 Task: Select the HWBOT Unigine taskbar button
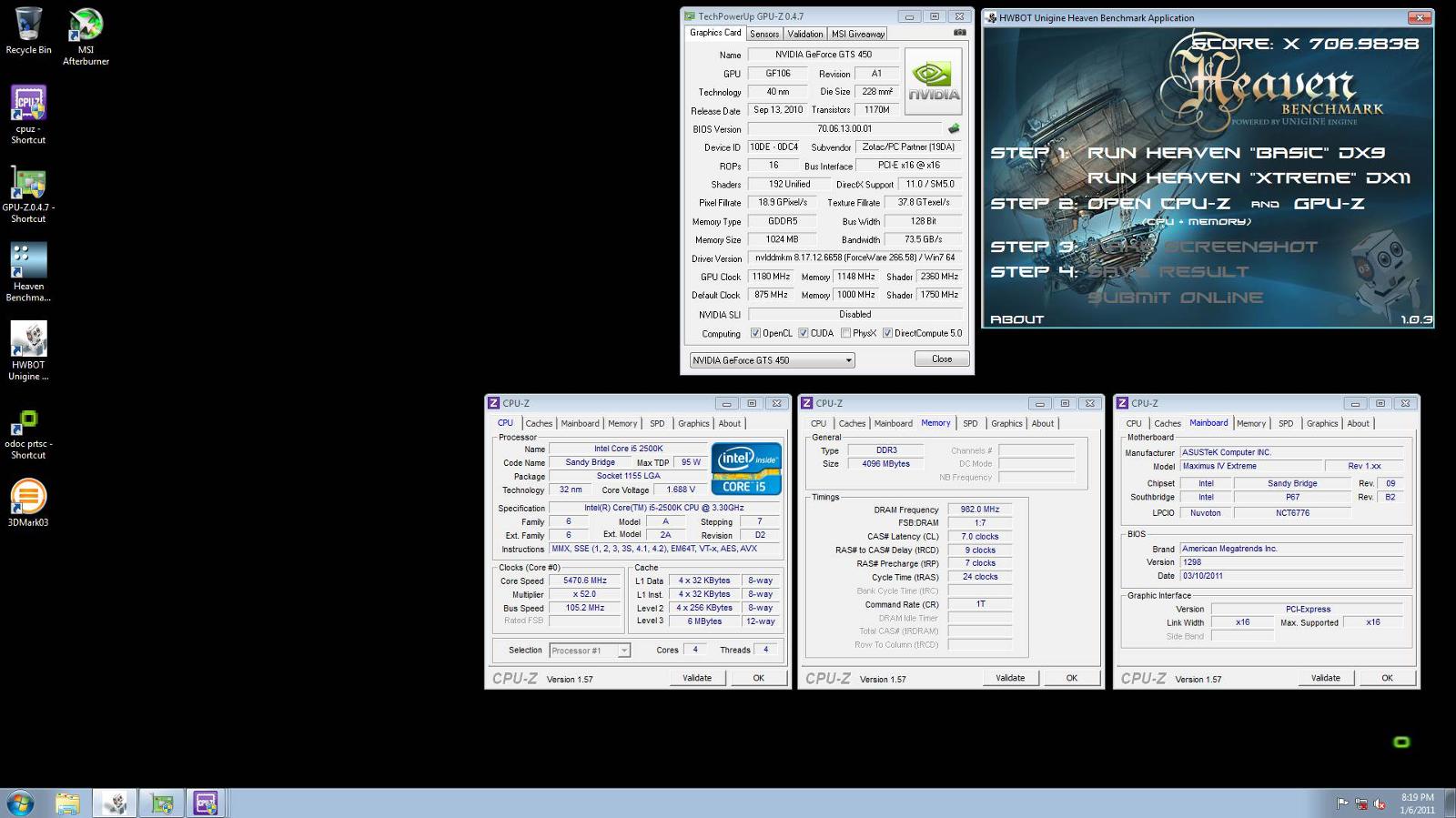pos(115,803)
